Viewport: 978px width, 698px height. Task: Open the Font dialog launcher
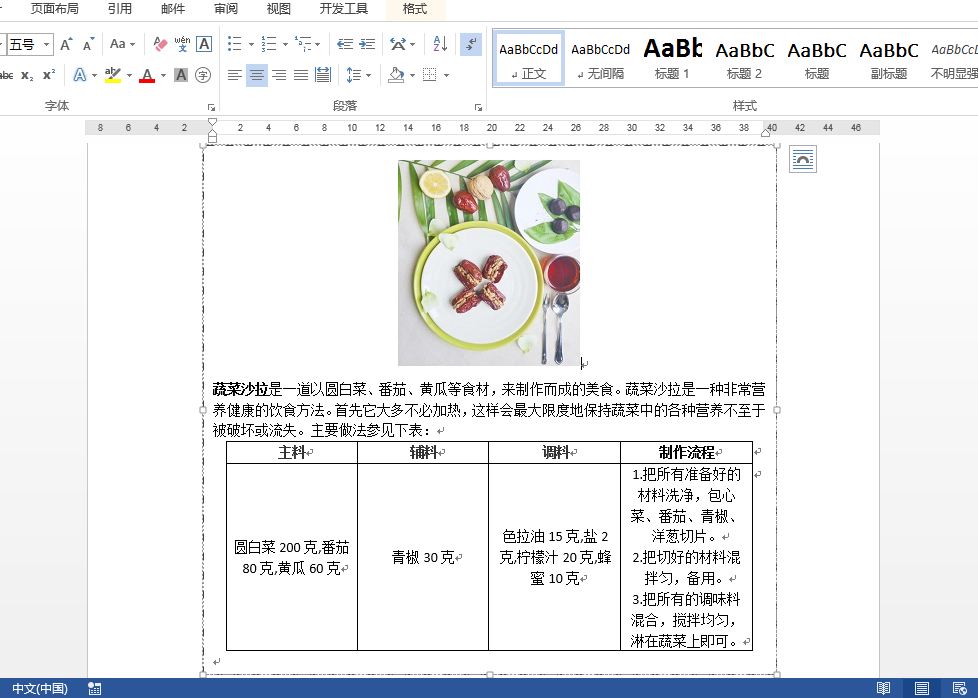[x=211, y=107]
